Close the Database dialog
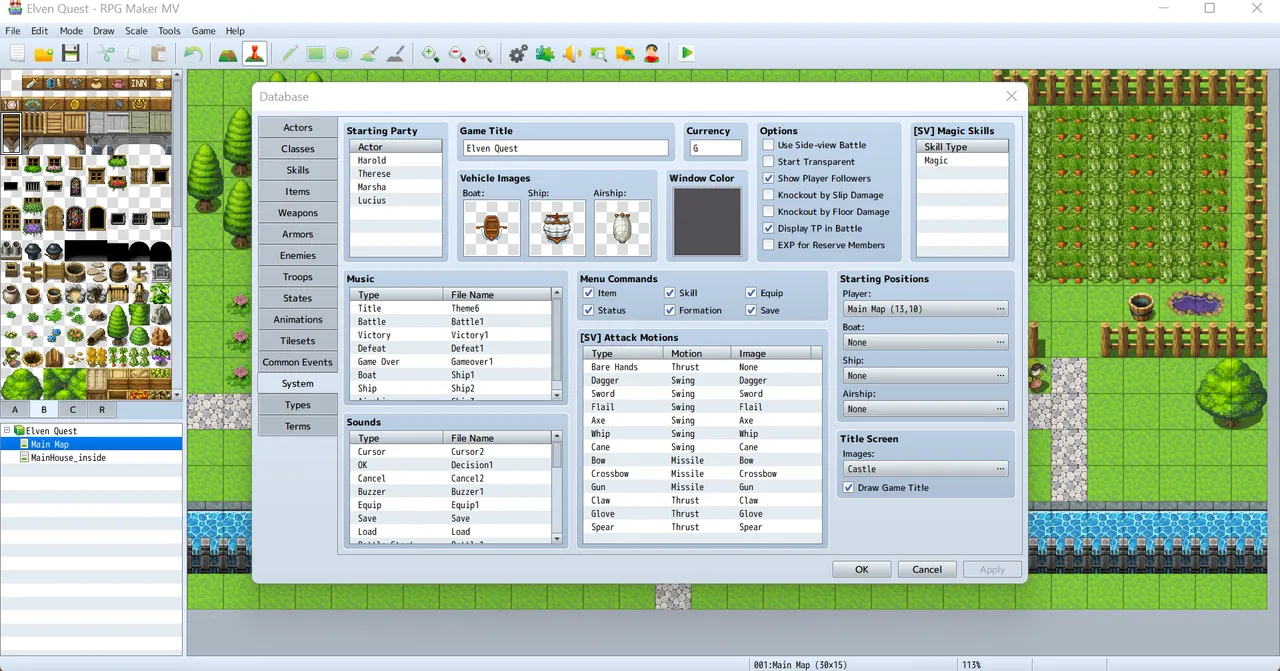 click(x=1011, y=96)
